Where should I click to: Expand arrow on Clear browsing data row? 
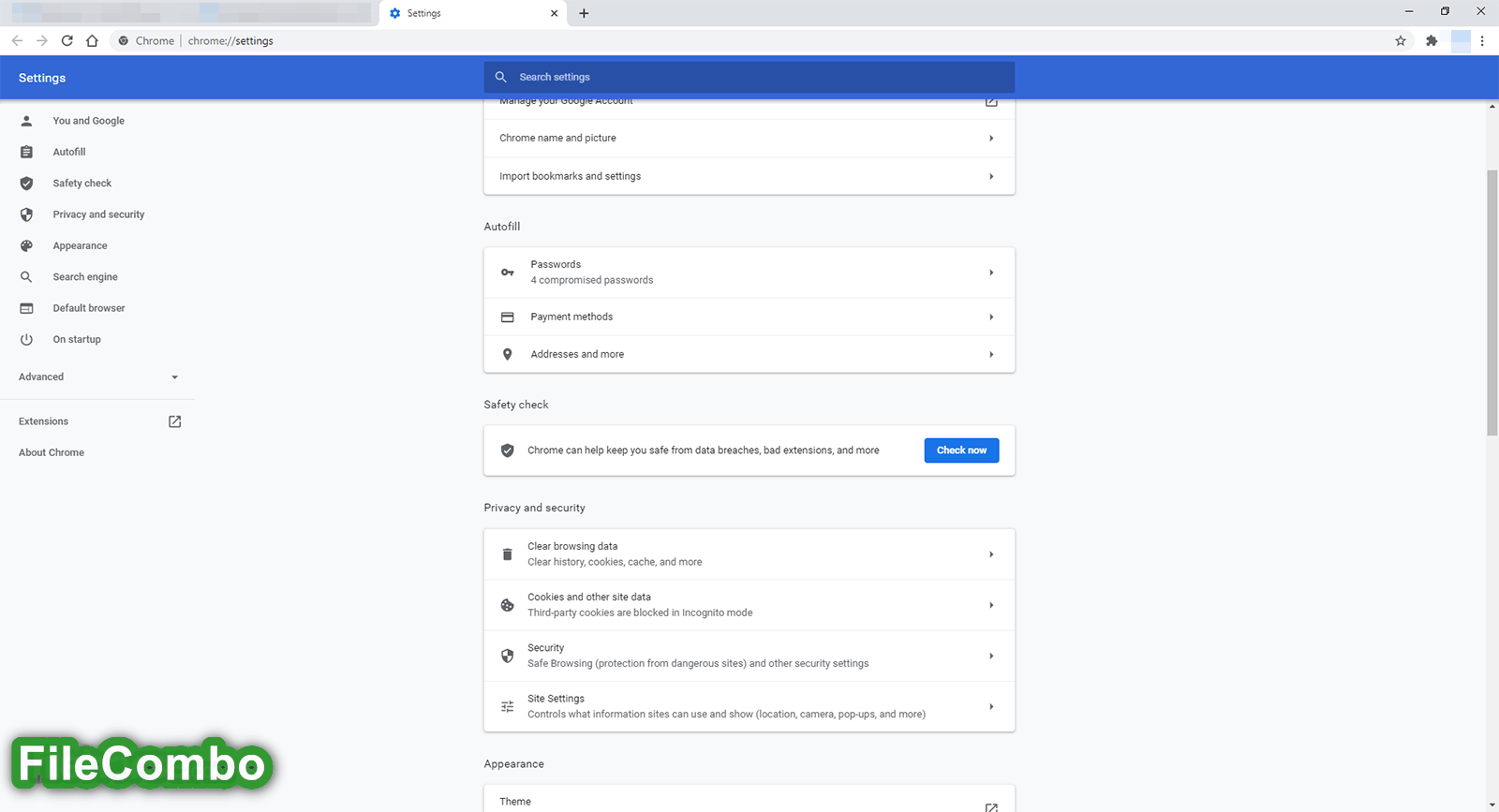click(x=991, y=554)
